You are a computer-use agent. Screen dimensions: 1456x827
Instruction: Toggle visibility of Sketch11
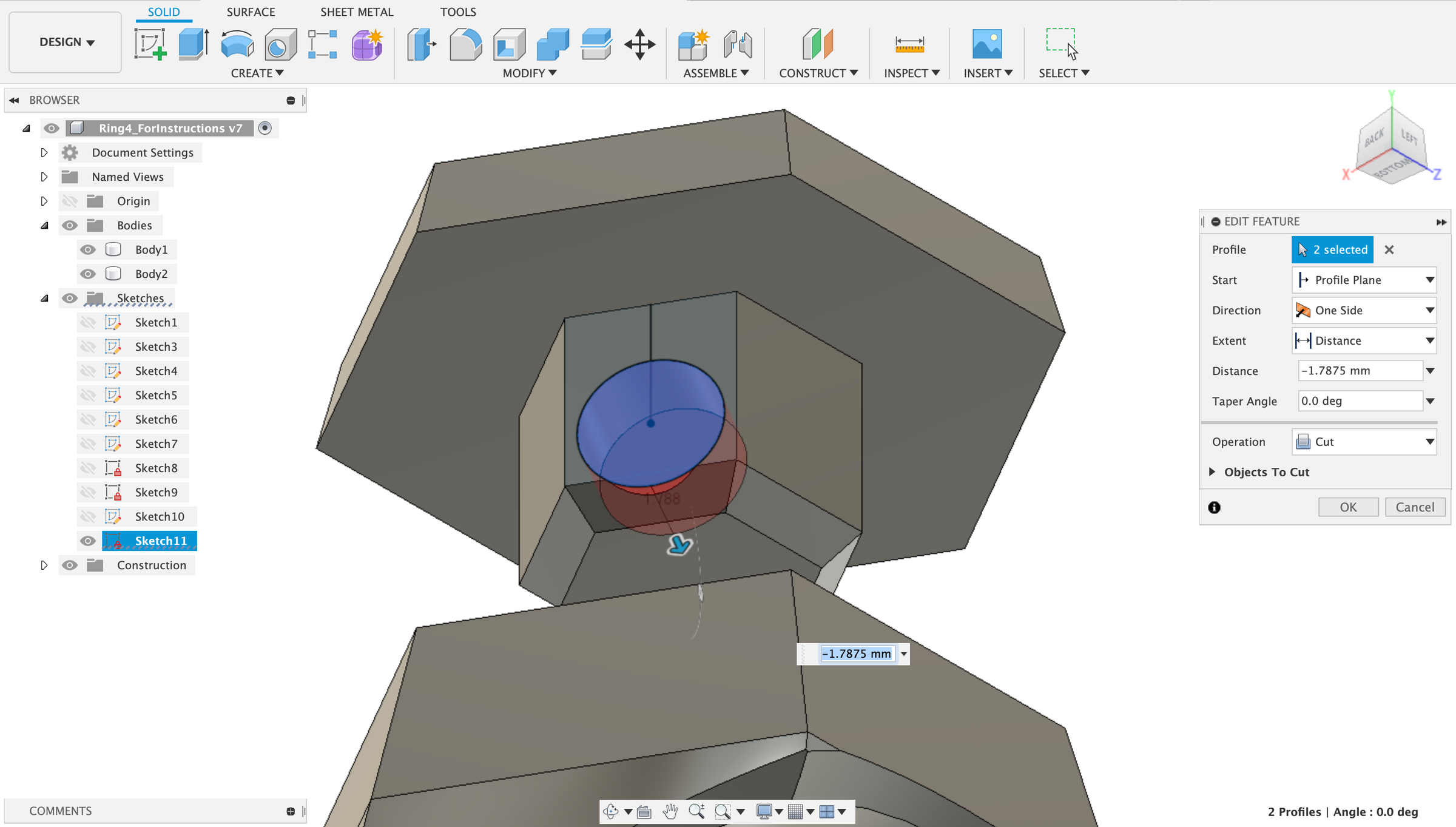[x=88, y=541]
